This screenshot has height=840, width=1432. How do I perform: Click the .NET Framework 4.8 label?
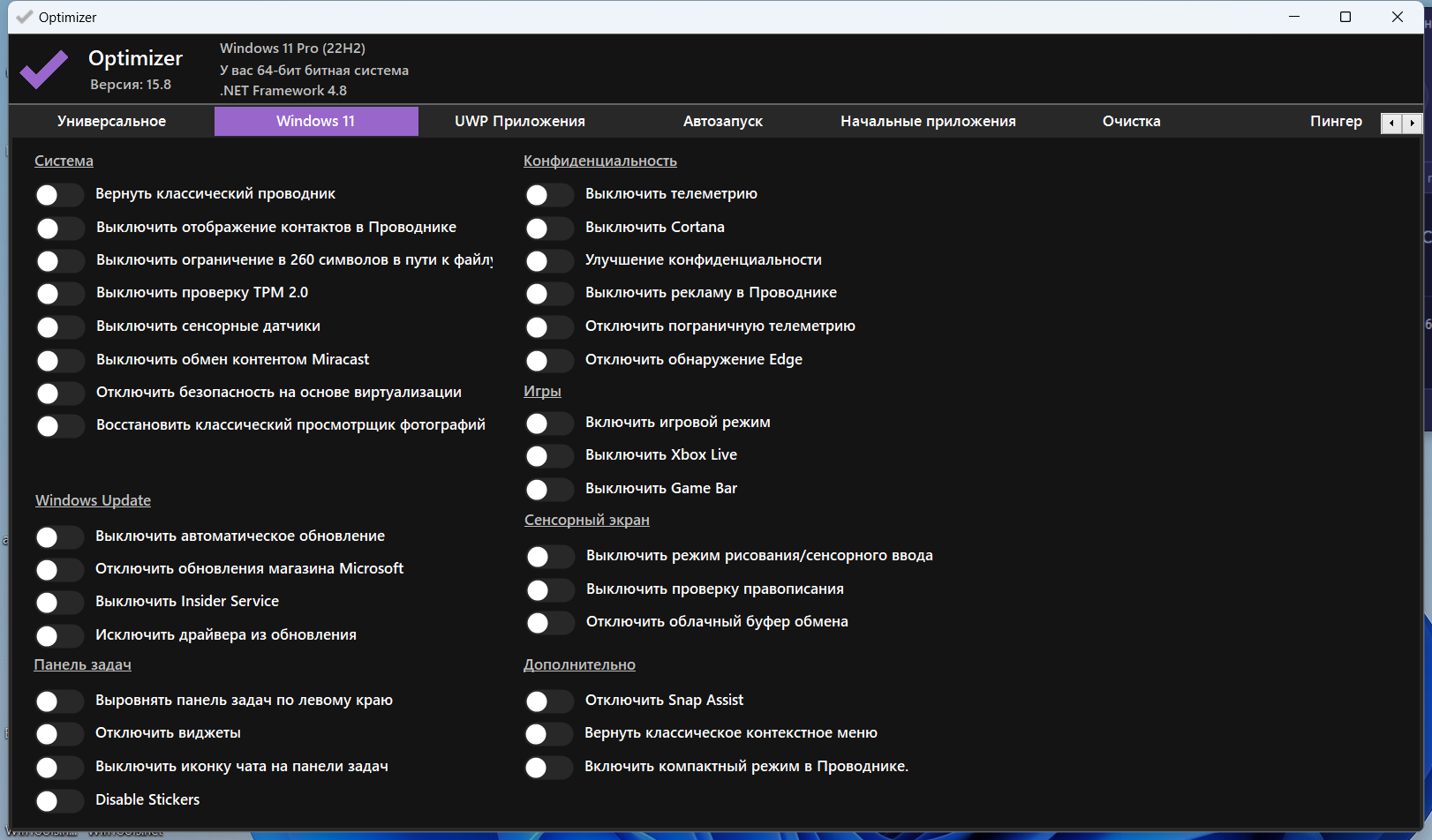tap(283, 90)
